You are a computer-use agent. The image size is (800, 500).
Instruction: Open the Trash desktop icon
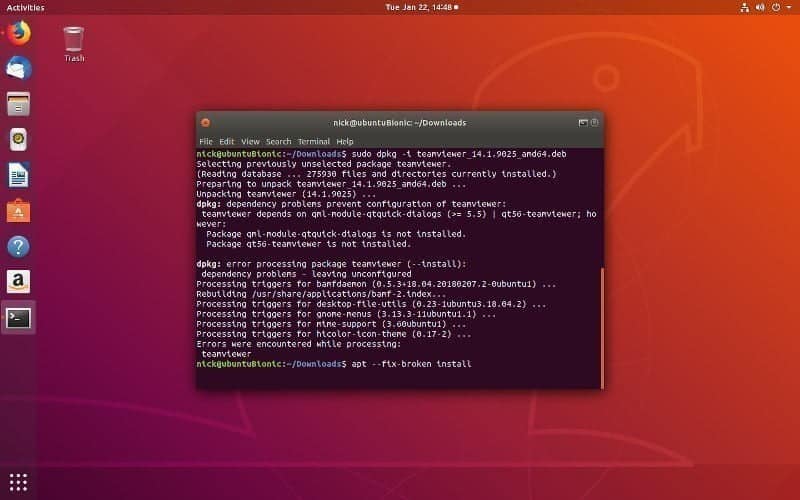coord(74,44)
